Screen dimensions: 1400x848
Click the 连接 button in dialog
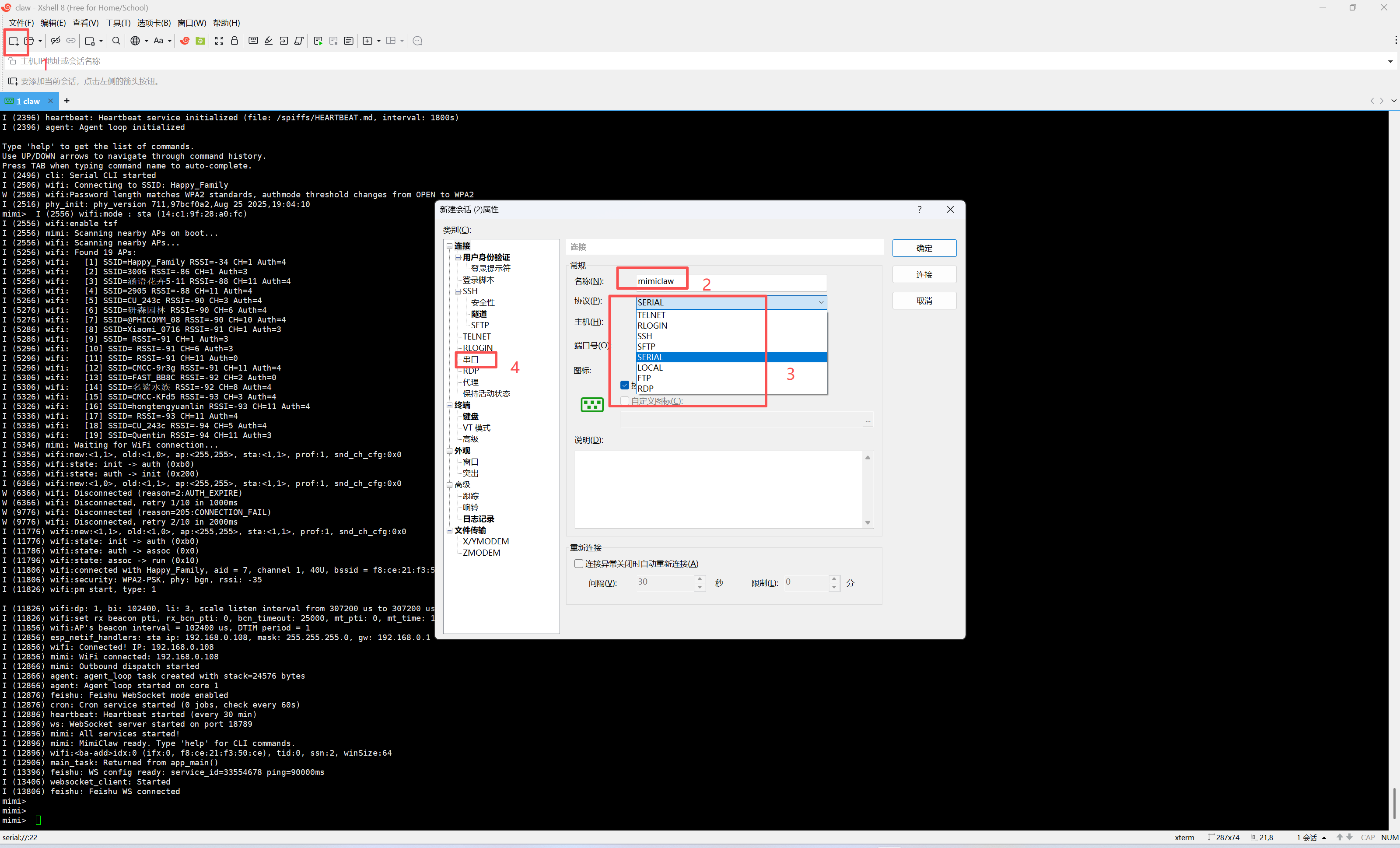point(924,274)
